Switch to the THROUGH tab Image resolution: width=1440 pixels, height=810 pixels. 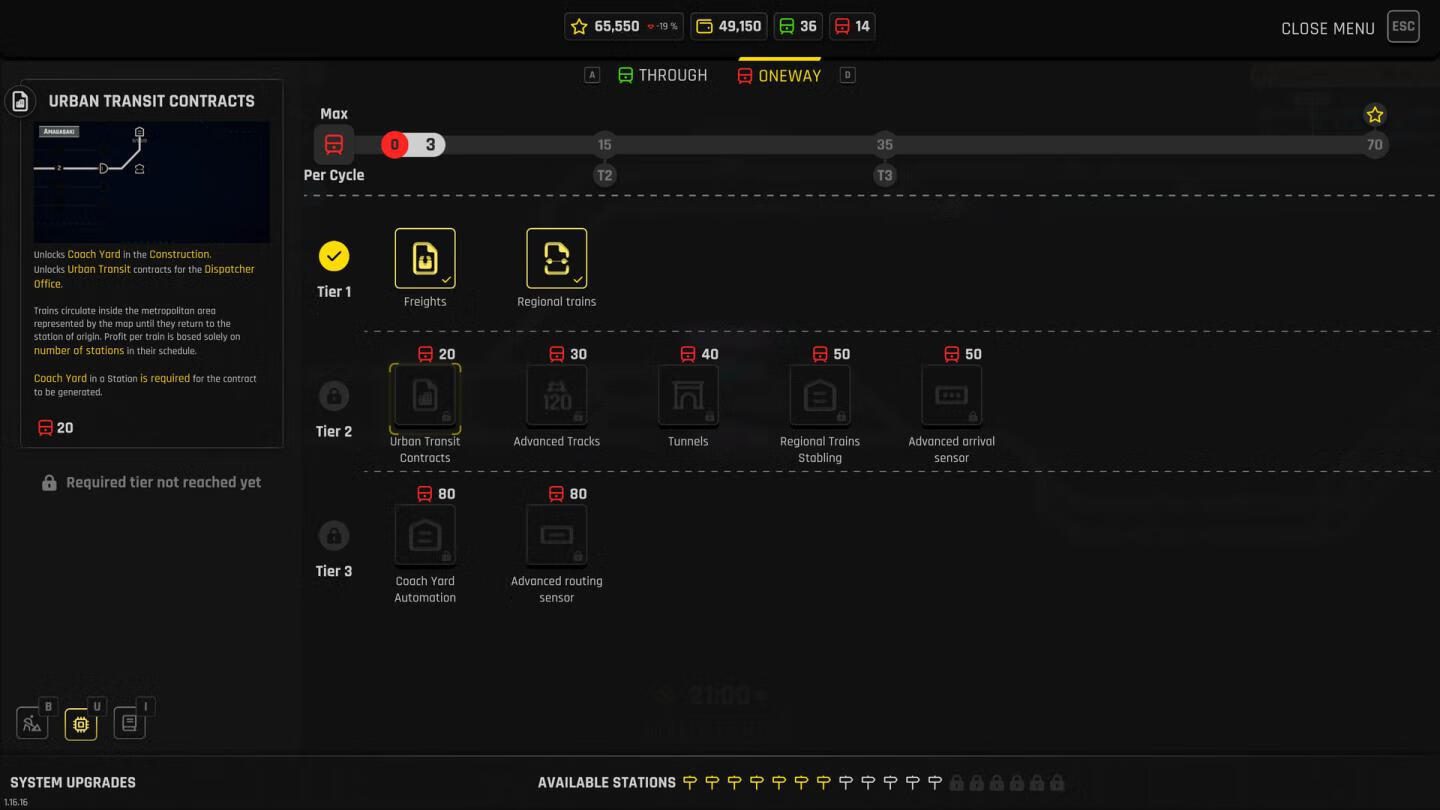point(662,75)
